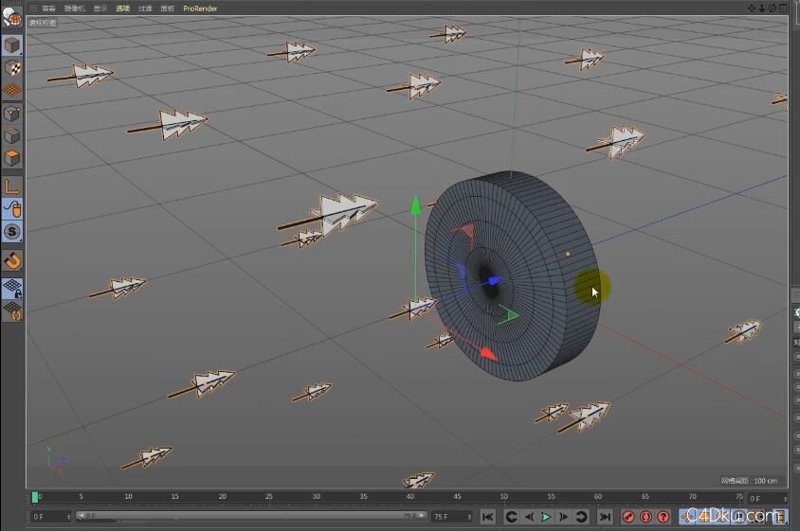Click the orange point handle on cylinder

point(568,253)
